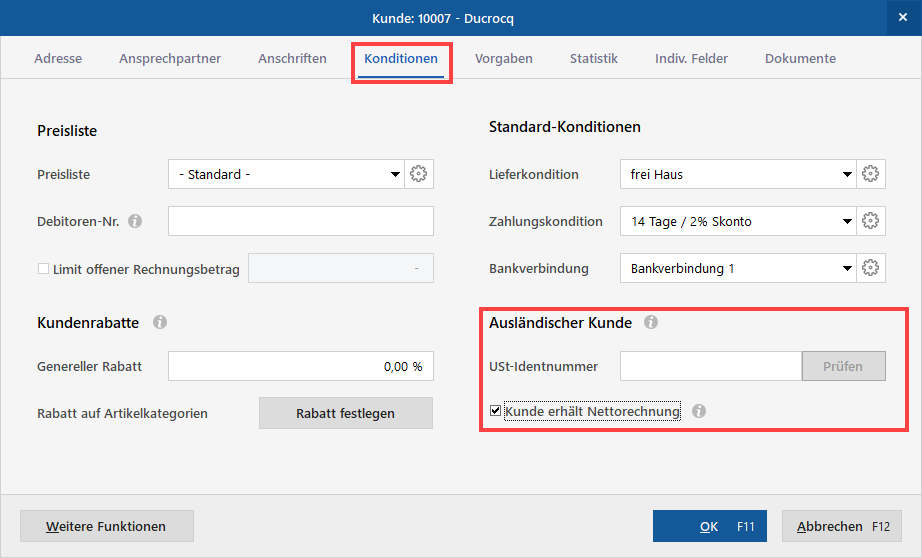
Task: Open the Ansprechpartner tab
Action: coord(170,59)
